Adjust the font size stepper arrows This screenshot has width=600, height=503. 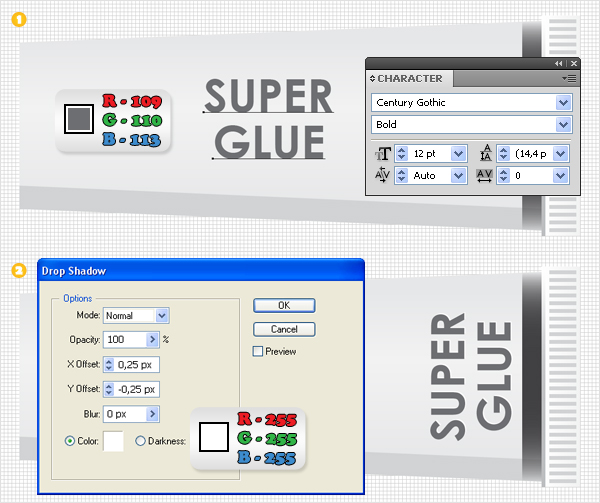pyautogui.click(x=401, y=154)
